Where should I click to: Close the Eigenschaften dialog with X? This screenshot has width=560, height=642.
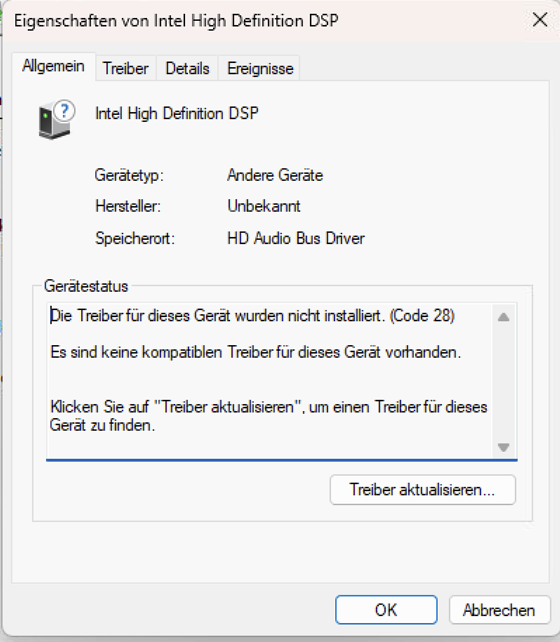[540, 19]
